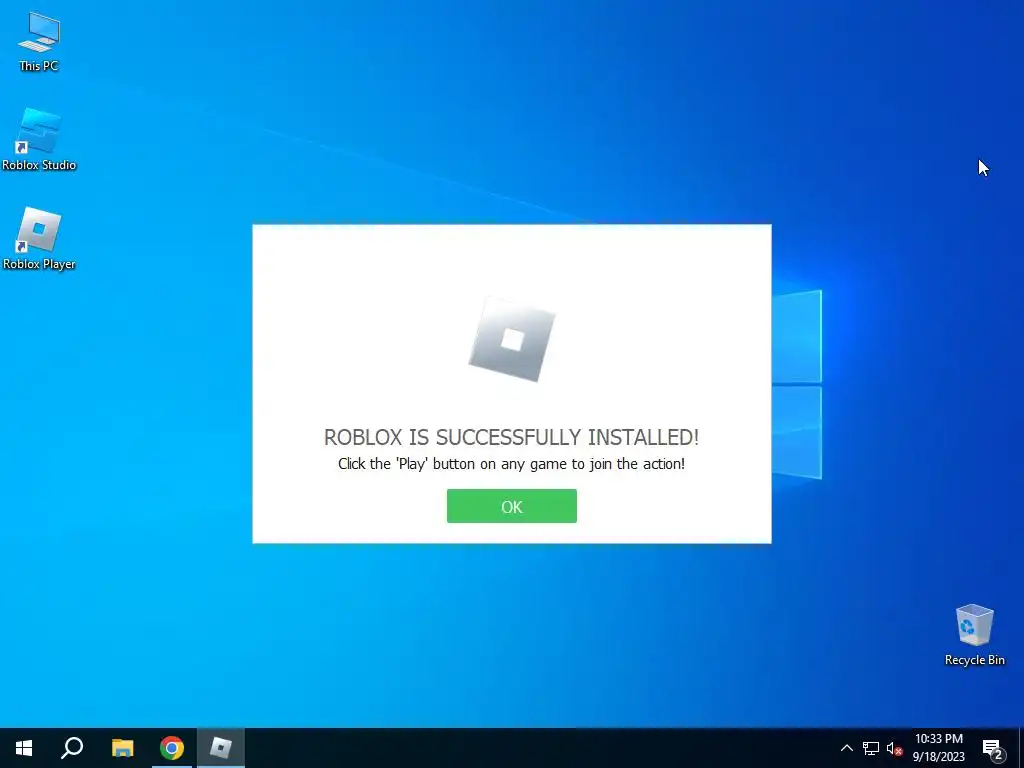Select the Recycle Bin icon
The height and width of the screenshot is (768, 1024).
[974, 635]
